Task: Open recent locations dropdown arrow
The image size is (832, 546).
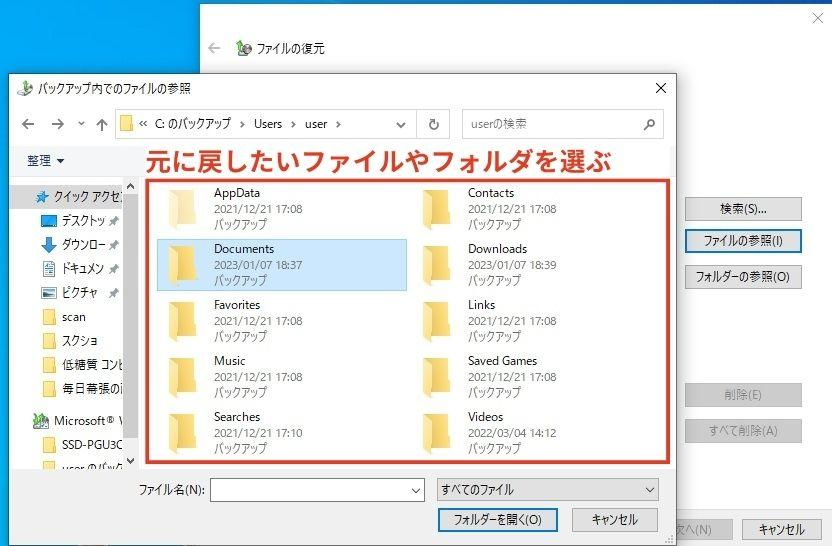Action: (81, 124)
